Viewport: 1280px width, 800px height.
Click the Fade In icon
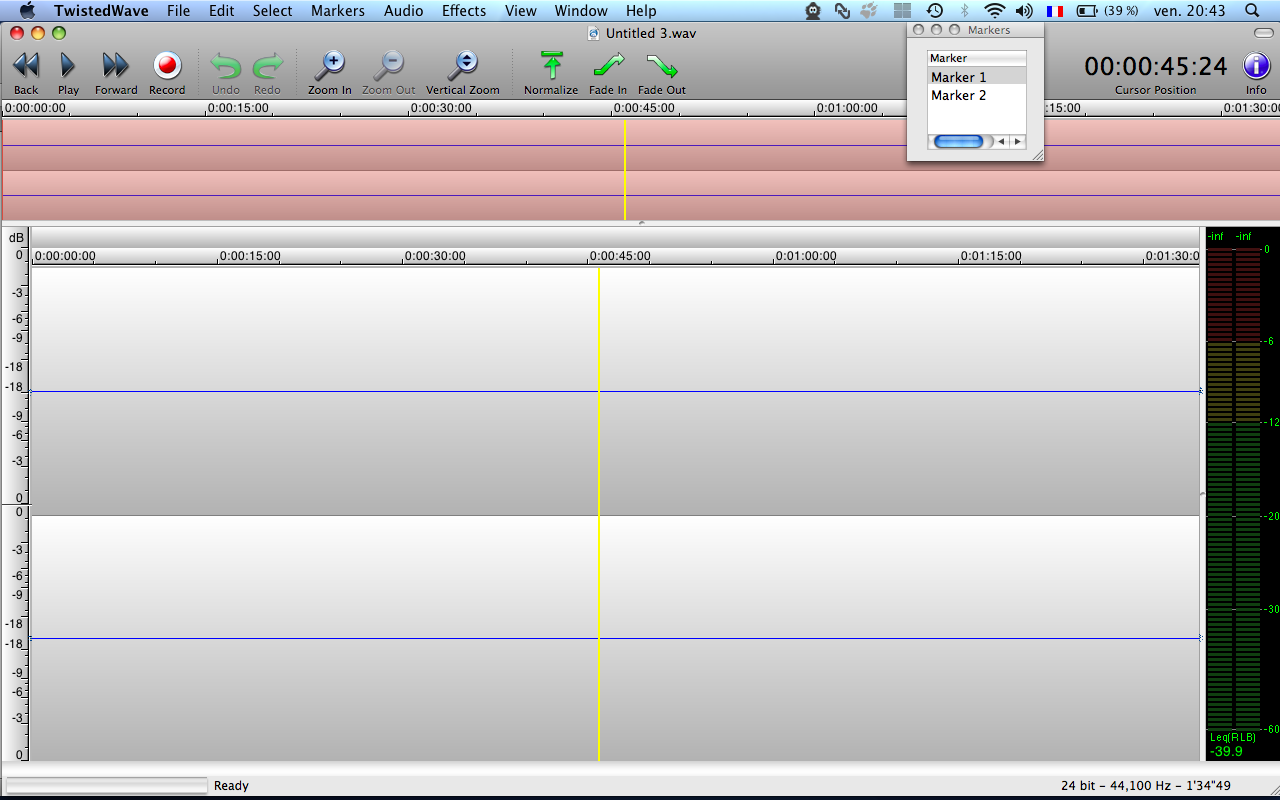[608, 66]
